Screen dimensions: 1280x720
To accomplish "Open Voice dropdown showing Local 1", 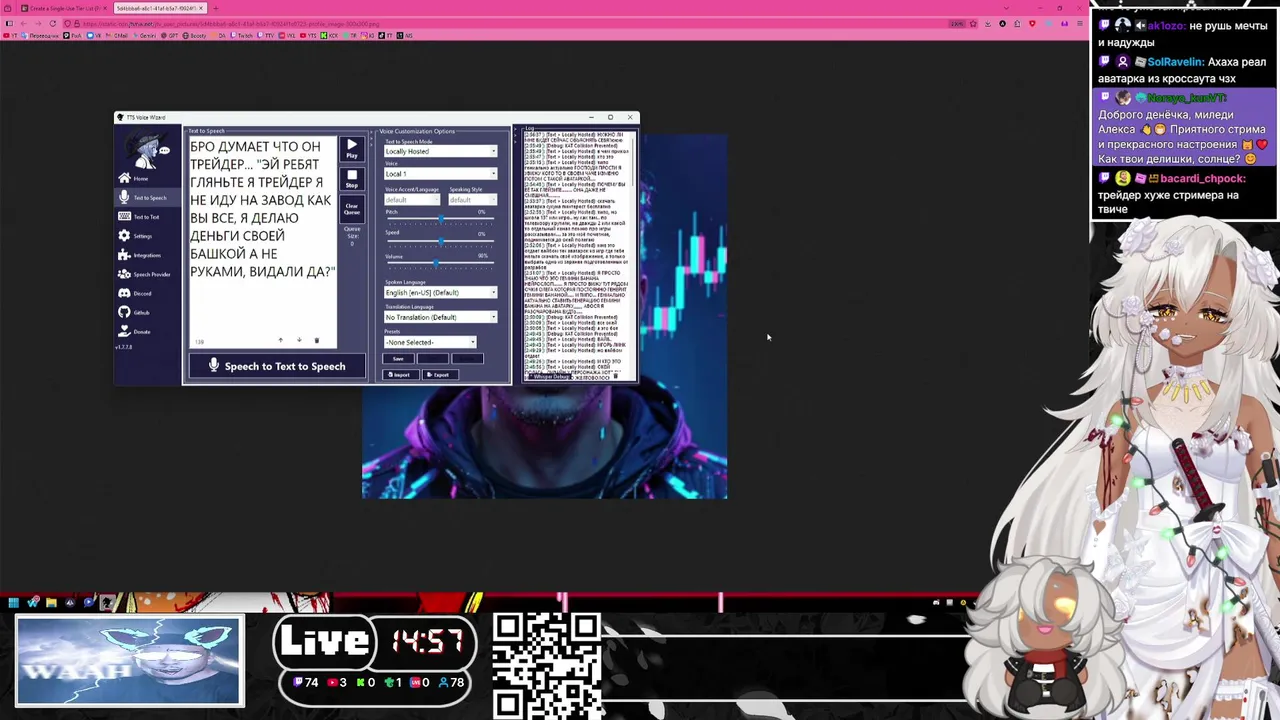I will coord(441,174).
